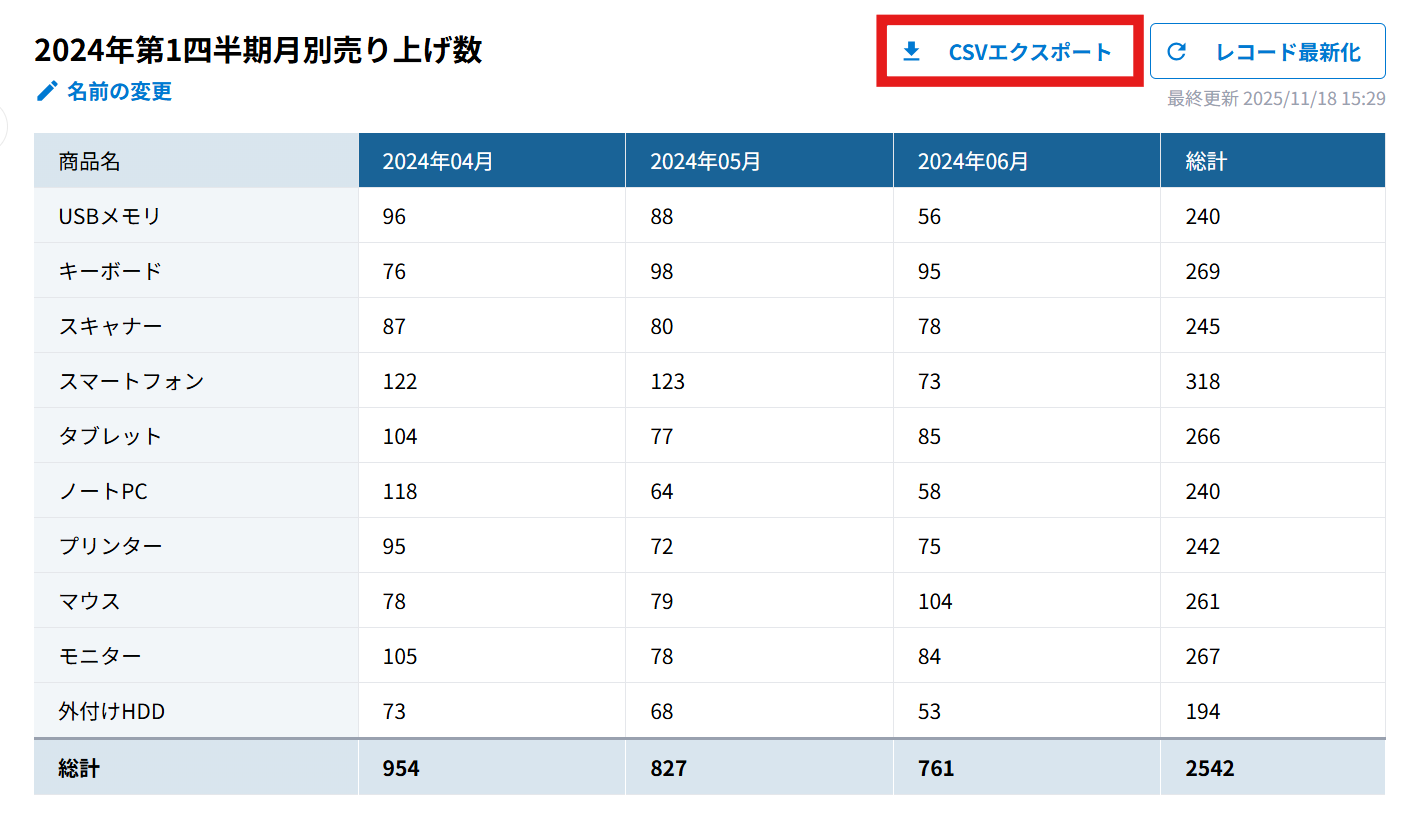Select the 2024年04月 column header
This screenshot has height=814, width=1410.
coord(438,161)
